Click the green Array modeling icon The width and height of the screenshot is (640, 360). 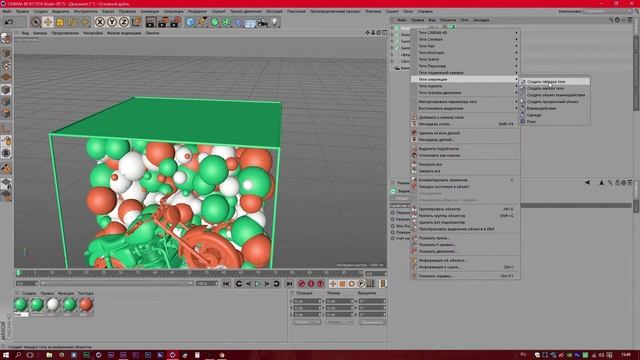point(227,22)
